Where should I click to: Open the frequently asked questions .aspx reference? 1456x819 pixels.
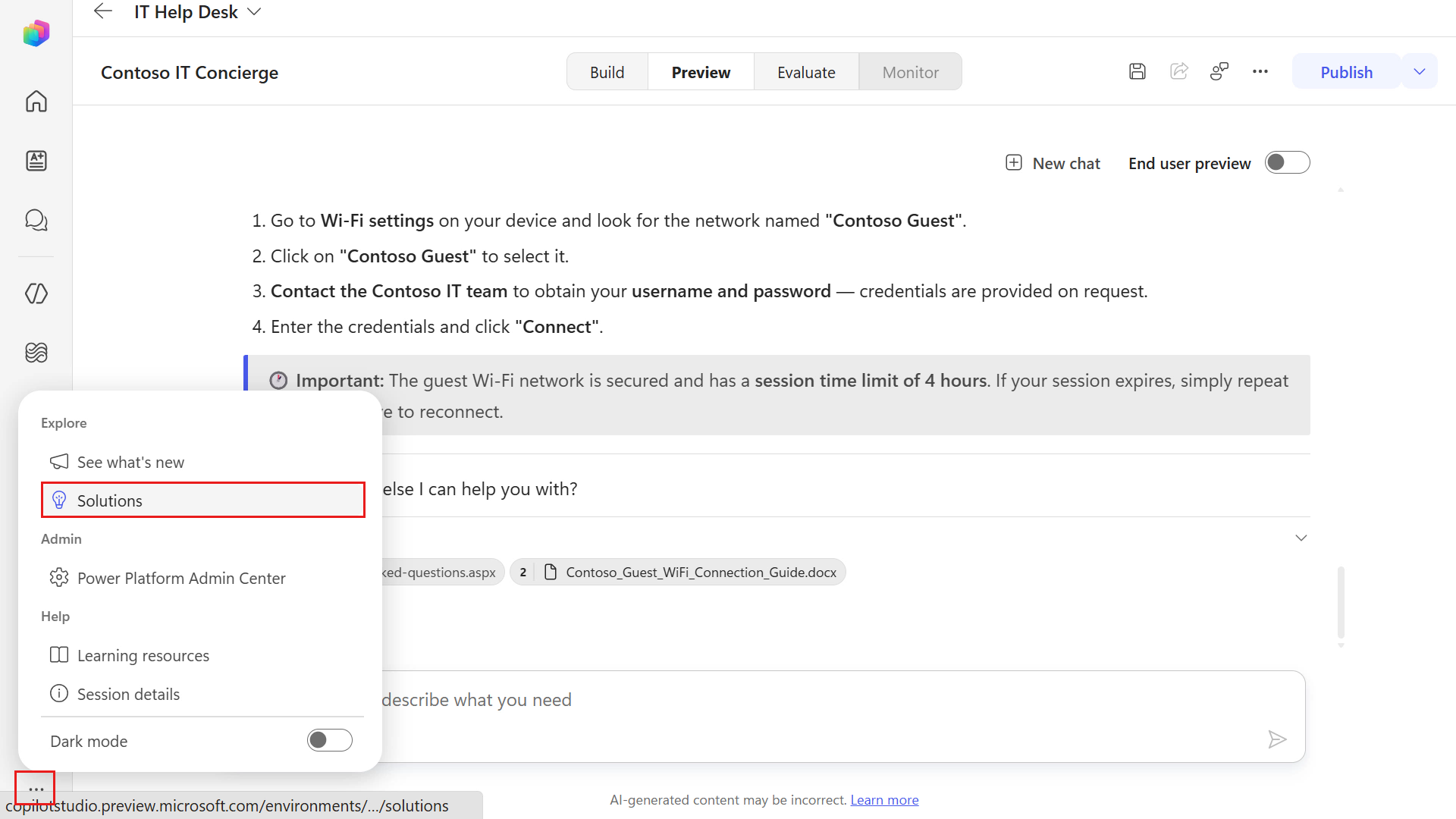tap(442, 573)
